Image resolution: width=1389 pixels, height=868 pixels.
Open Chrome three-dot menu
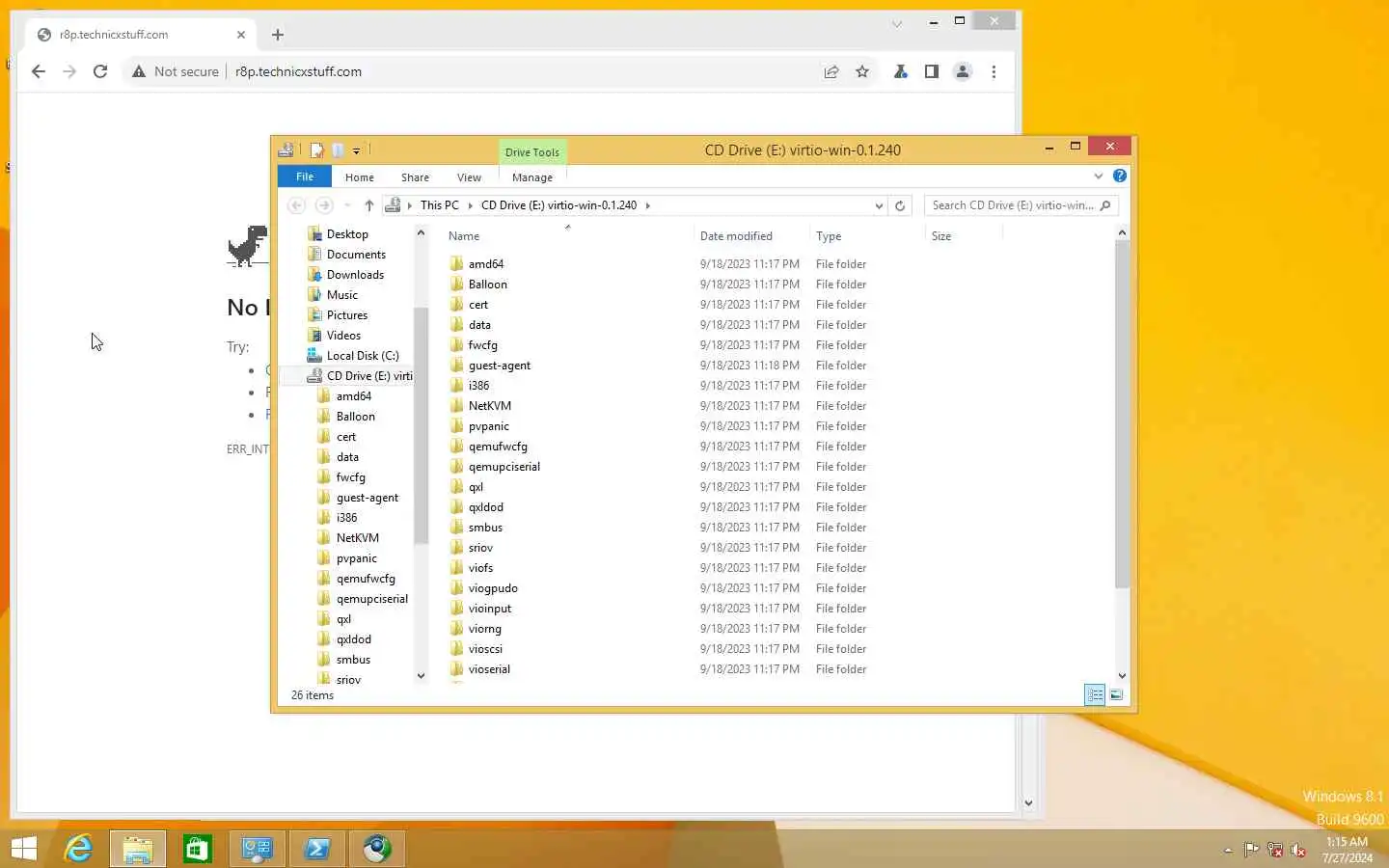pyautogui.click(x=994, y=71)
